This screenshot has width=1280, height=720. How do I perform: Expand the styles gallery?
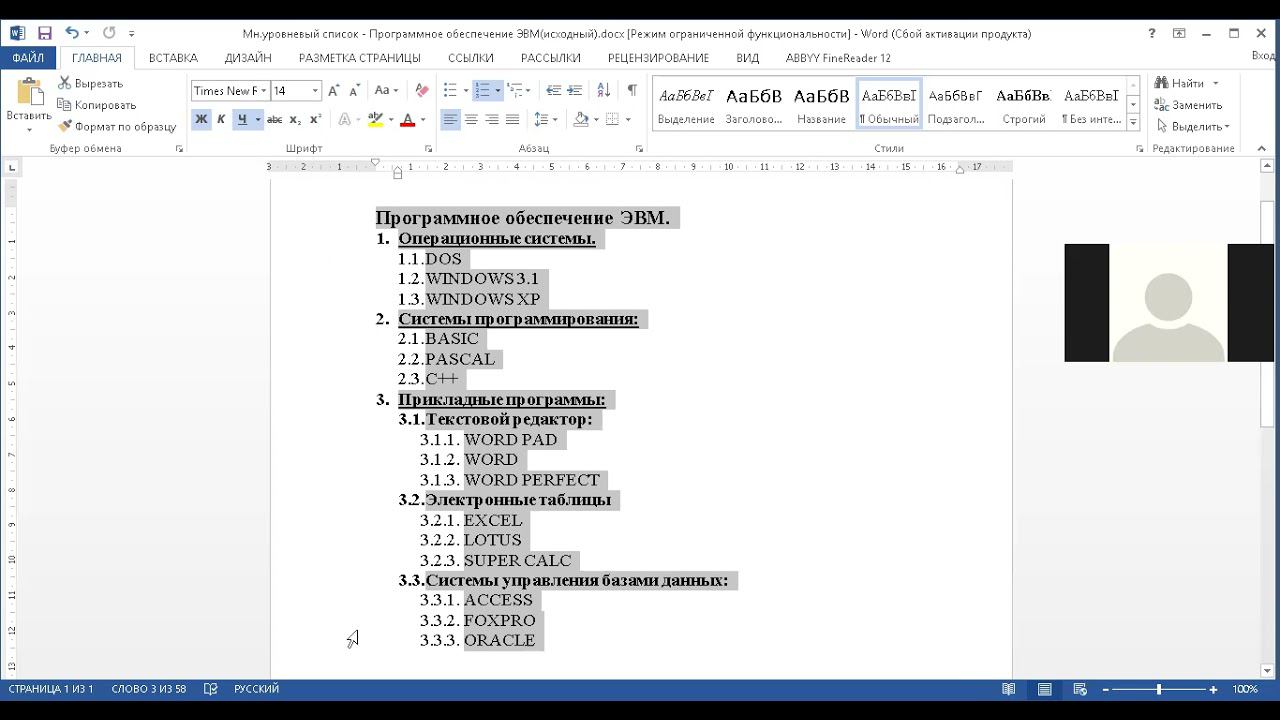coord(1133,123)
